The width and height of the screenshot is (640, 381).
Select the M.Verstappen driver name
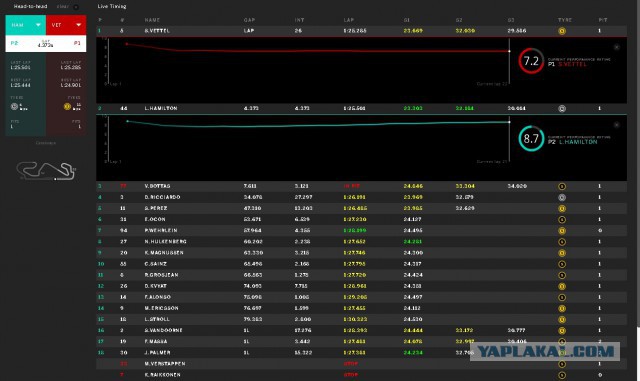click(x=165, y=363)
